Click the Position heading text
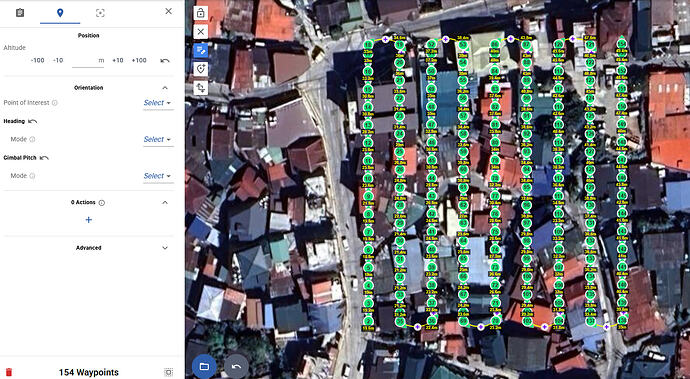This screenshot has width=690, height=379. click(x=88, y=35)
